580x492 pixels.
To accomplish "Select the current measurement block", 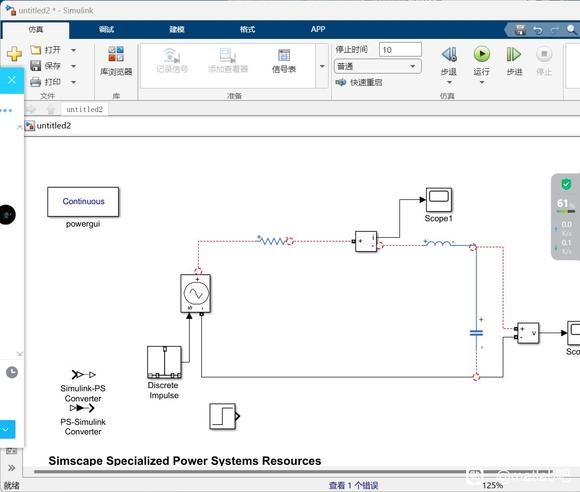I will coord(366,242).
